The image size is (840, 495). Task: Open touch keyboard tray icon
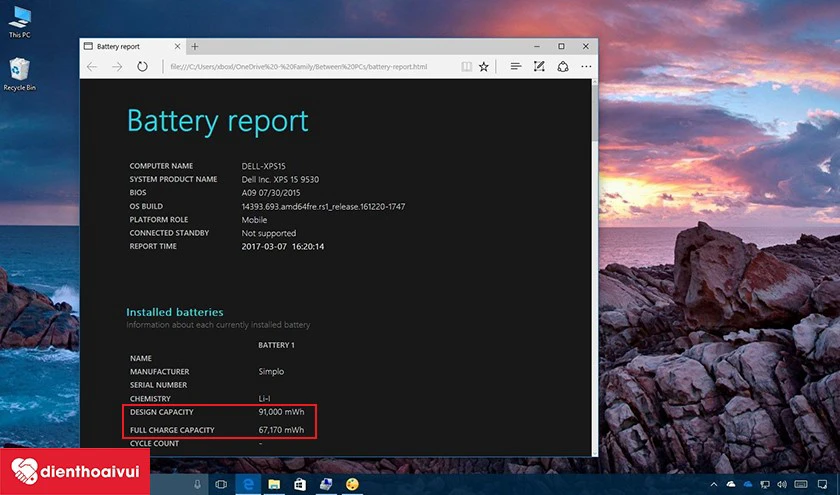[x=800, y=485]
